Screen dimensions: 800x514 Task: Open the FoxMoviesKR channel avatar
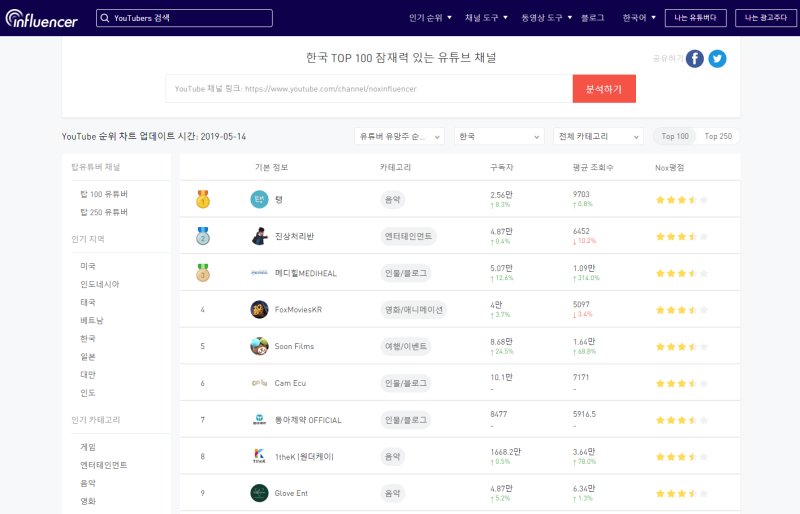point(259,309)
